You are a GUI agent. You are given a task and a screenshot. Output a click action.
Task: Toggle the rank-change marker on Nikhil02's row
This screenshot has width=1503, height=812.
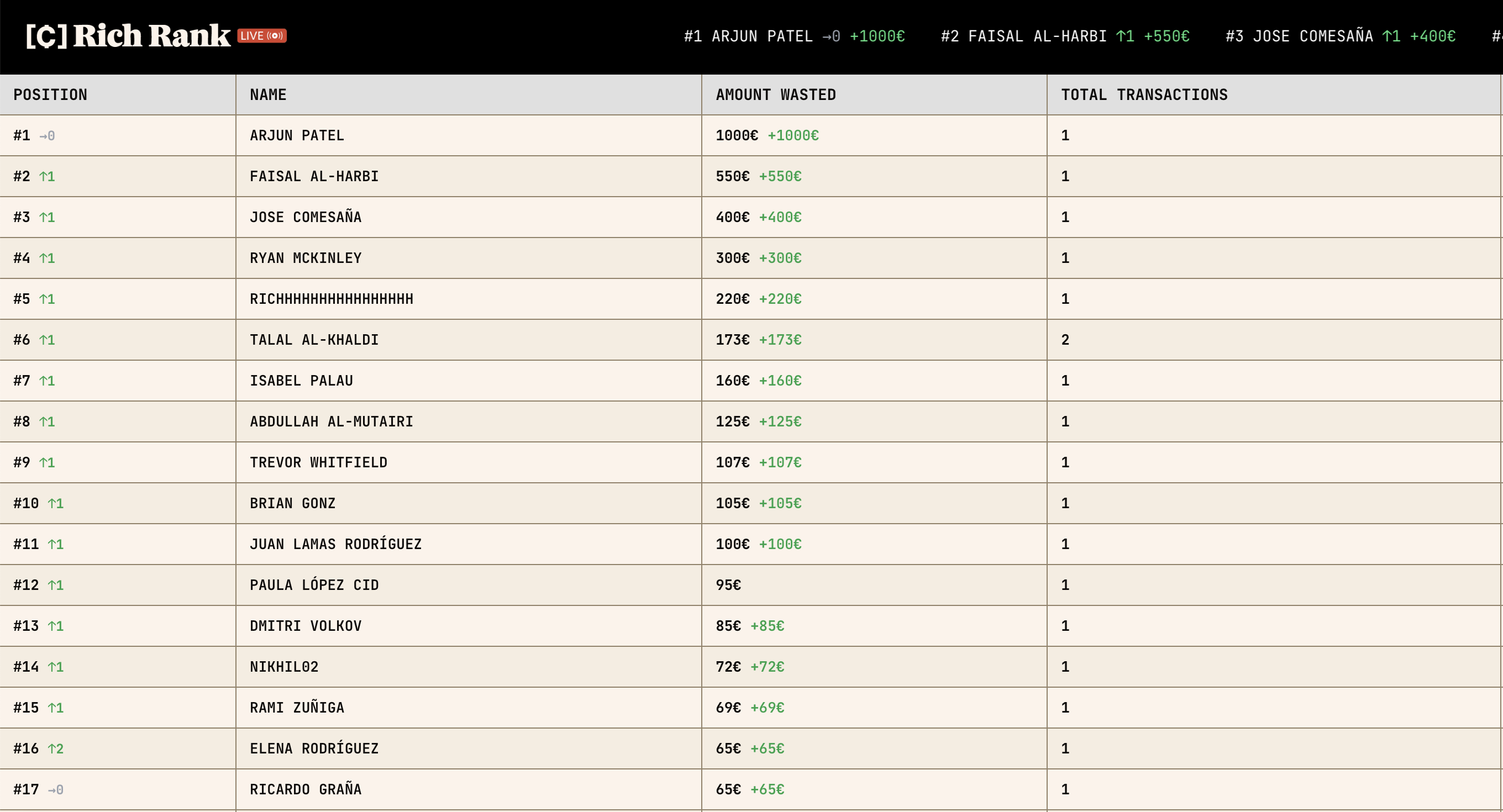(x=55, y=667)
